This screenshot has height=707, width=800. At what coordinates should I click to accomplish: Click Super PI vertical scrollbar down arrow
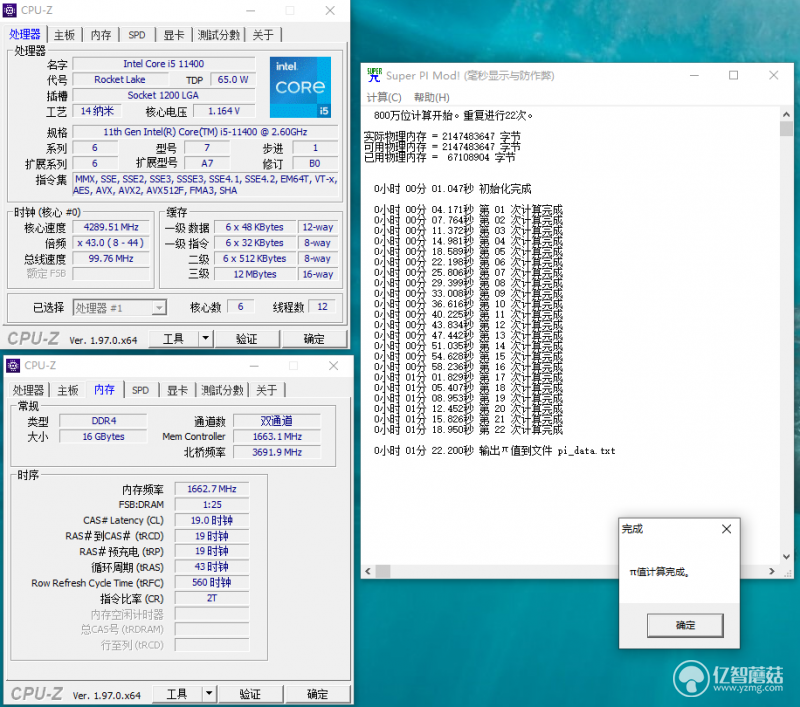tap(786, 557)
